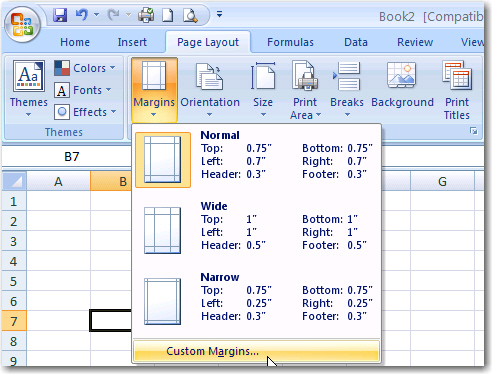492x374 pixels.
Task: Click the Office Button logo
Action: click(x=22, y=25)
